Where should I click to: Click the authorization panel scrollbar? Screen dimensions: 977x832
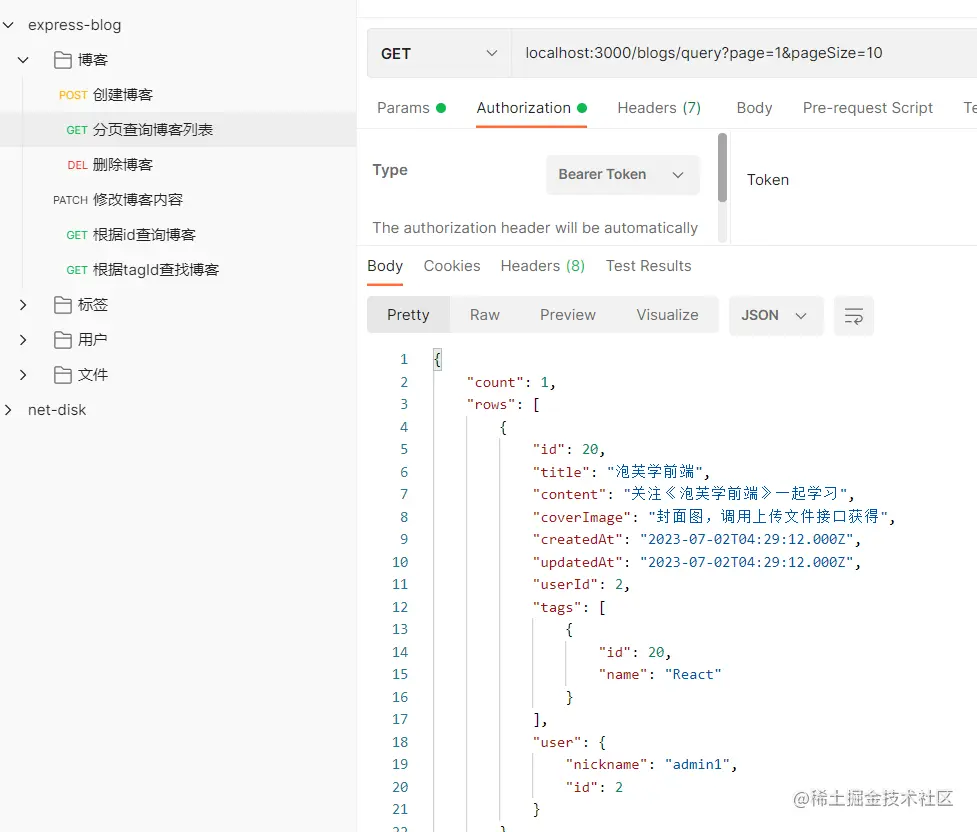coord(722,168)
